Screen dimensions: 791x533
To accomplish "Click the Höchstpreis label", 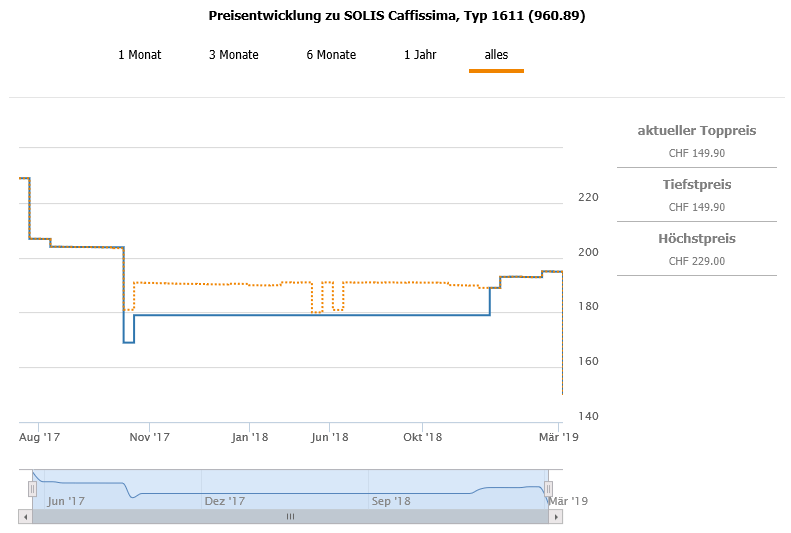I will coord(696,239).
